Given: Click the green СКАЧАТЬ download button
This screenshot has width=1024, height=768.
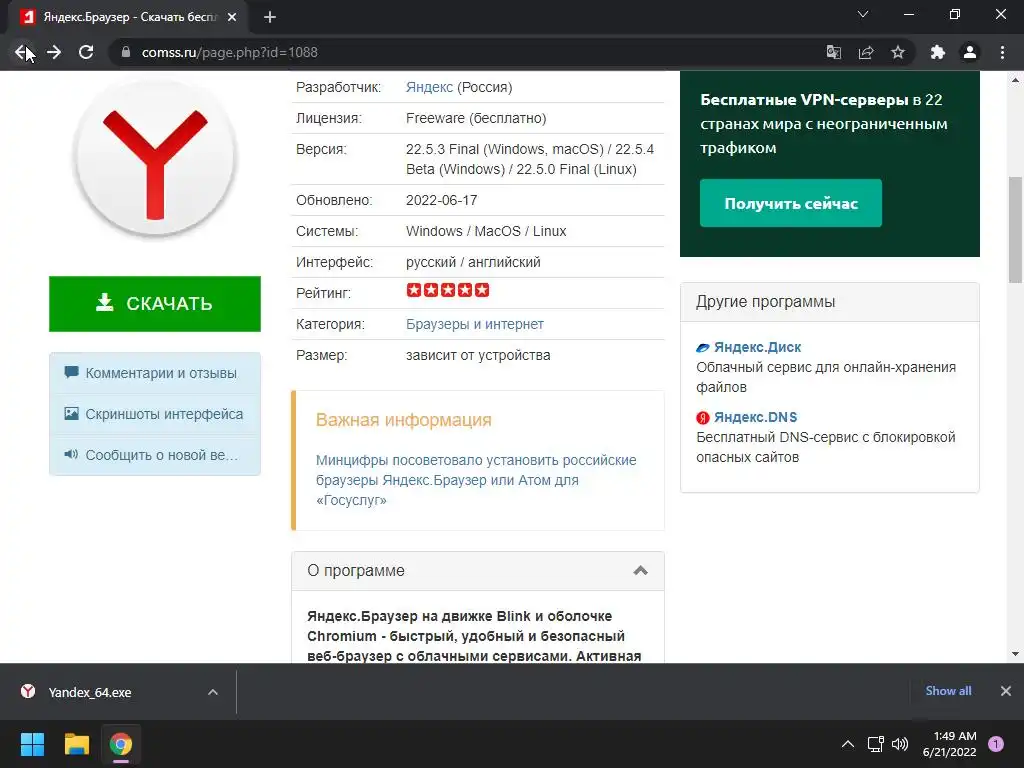Looking at the screenshot, I should [155, 304].
